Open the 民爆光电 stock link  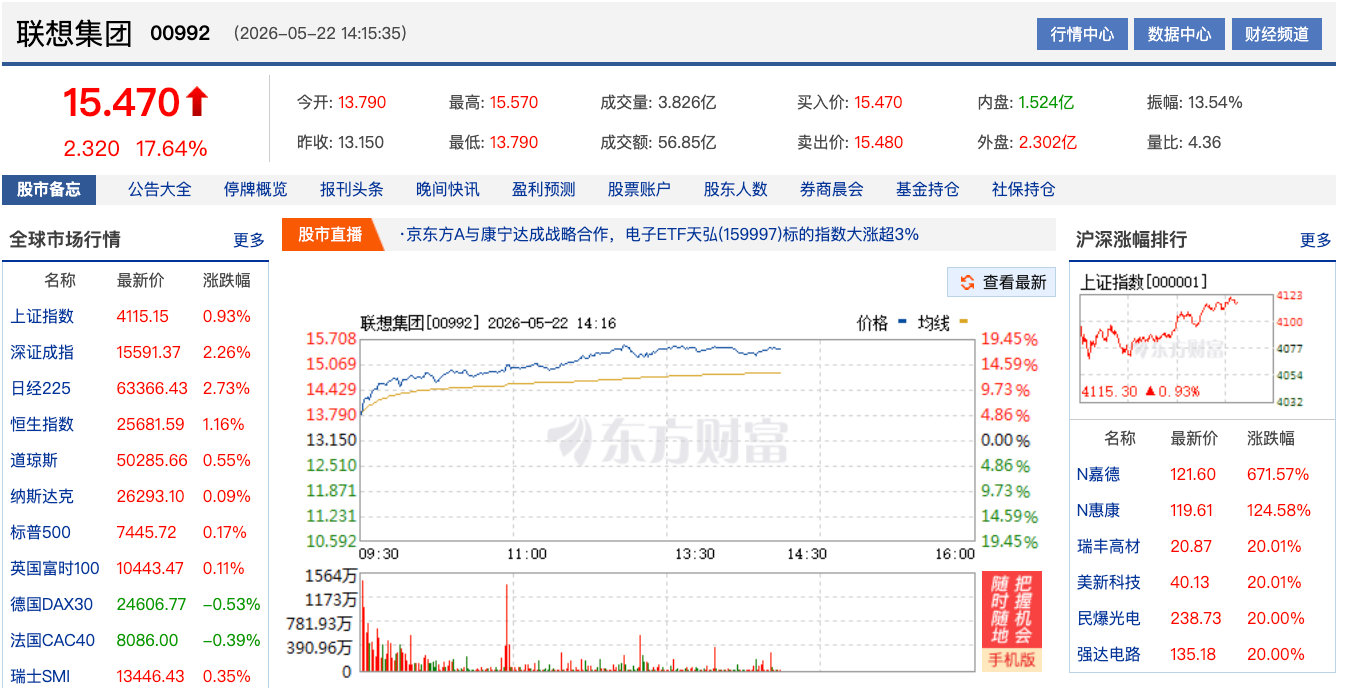(x=1109, y=618)
